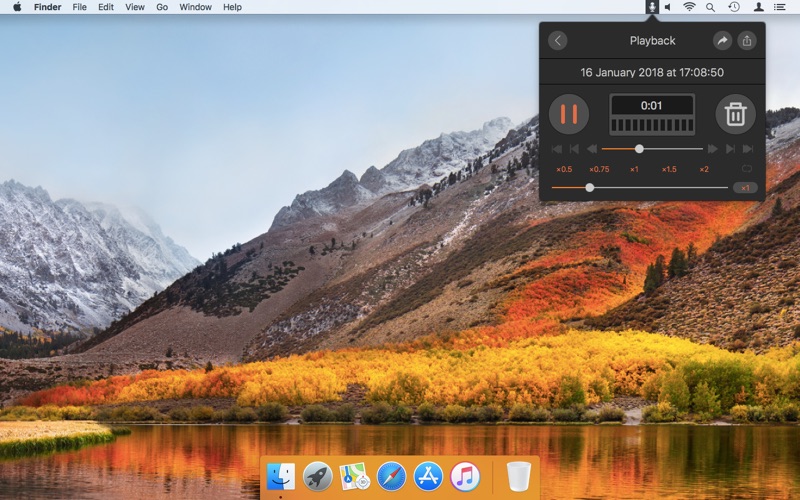Click the ×1 speed reset badge

coord(745,187)
